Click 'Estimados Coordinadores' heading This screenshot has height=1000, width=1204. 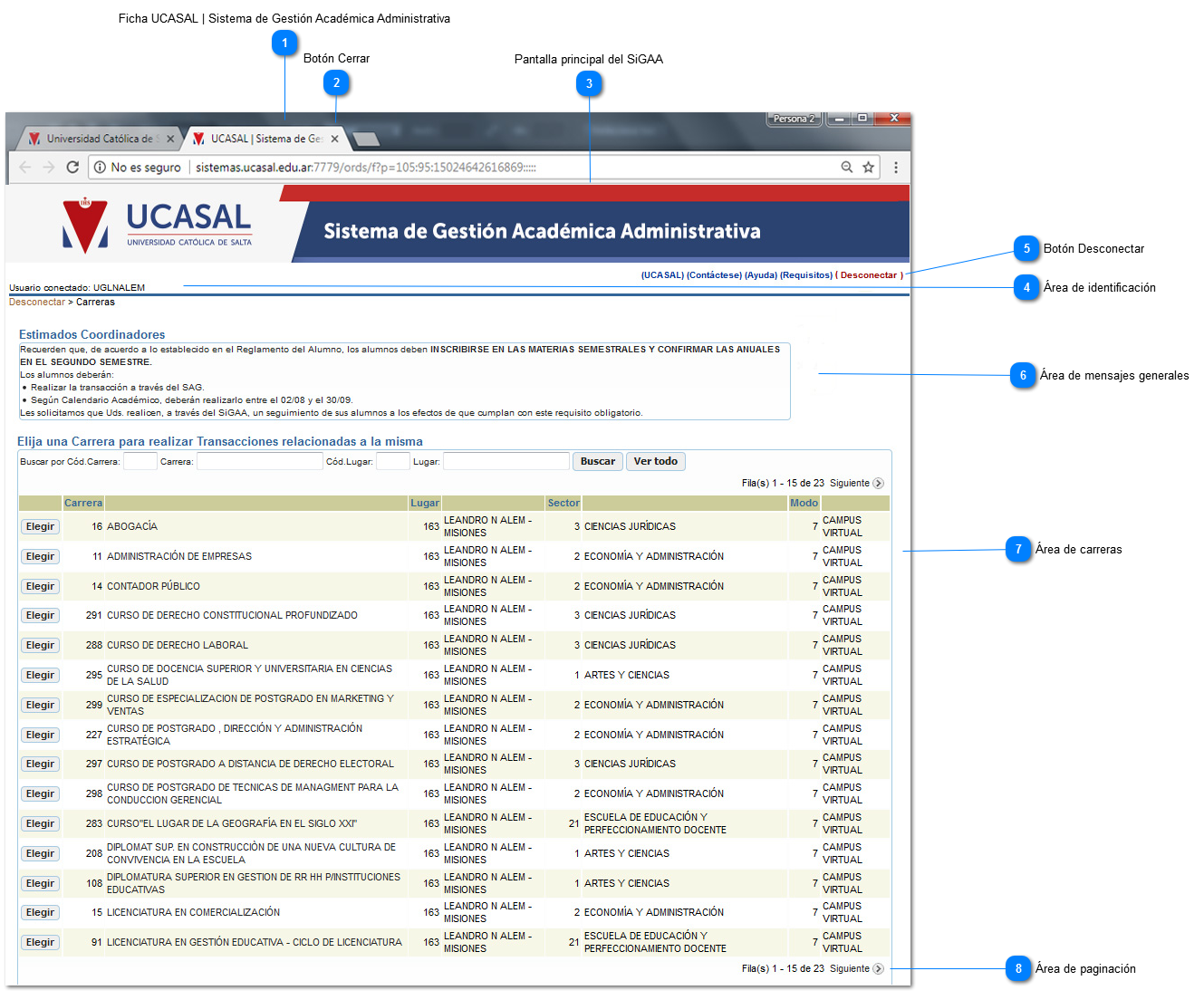[92, 335]
